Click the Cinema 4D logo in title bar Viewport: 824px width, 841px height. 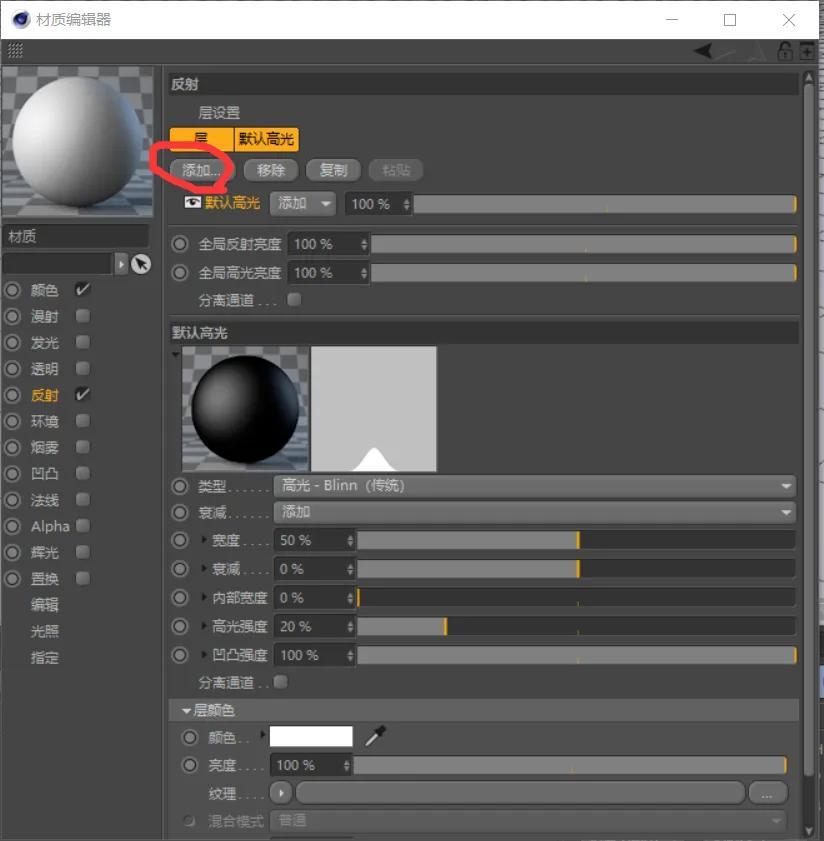click(x=21, y=19)
